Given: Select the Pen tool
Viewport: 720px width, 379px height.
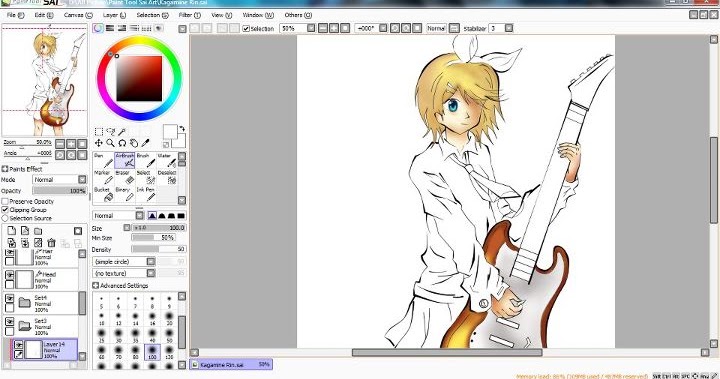Looking at the screenshot, I should pyautogui.click(x=102, y=161).
